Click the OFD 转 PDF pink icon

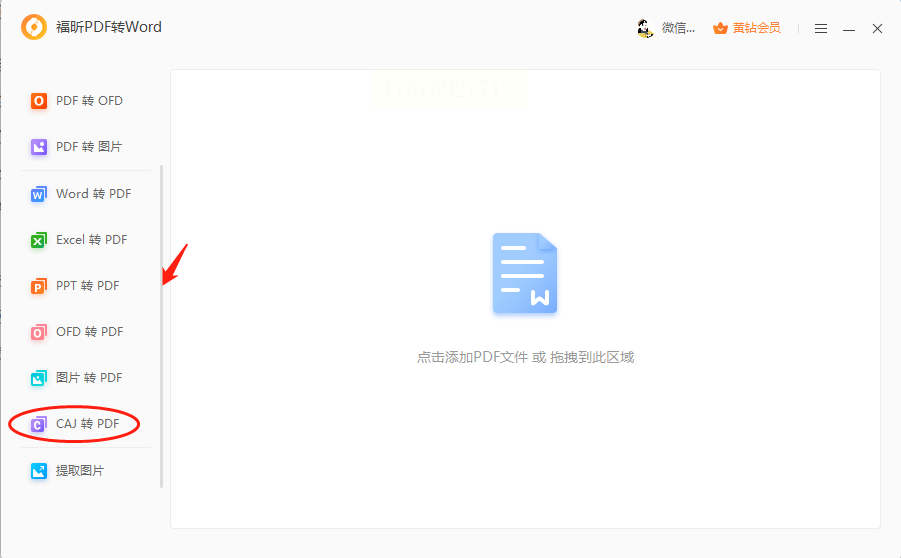tap(38, 332)
